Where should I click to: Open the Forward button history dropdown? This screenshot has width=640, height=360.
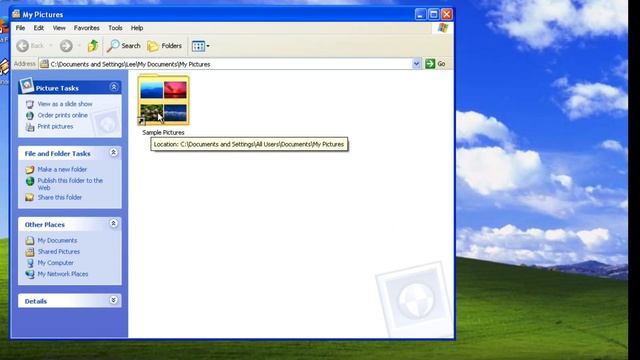tap(79, 46)
